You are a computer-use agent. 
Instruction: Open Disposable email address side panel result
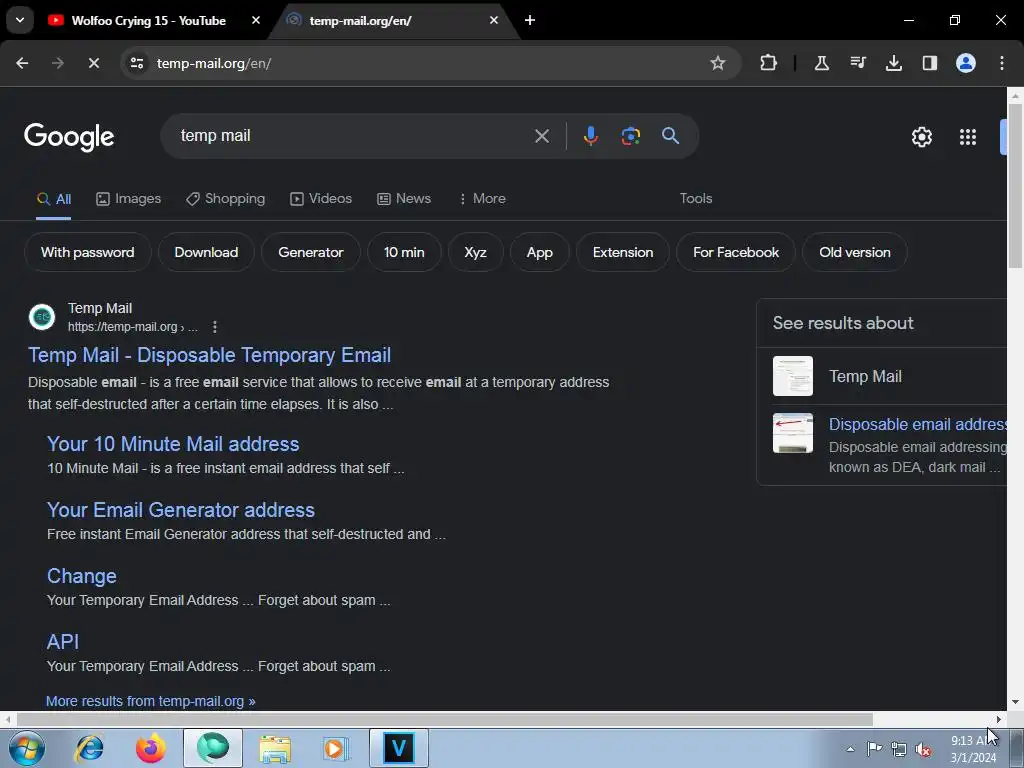918,424
